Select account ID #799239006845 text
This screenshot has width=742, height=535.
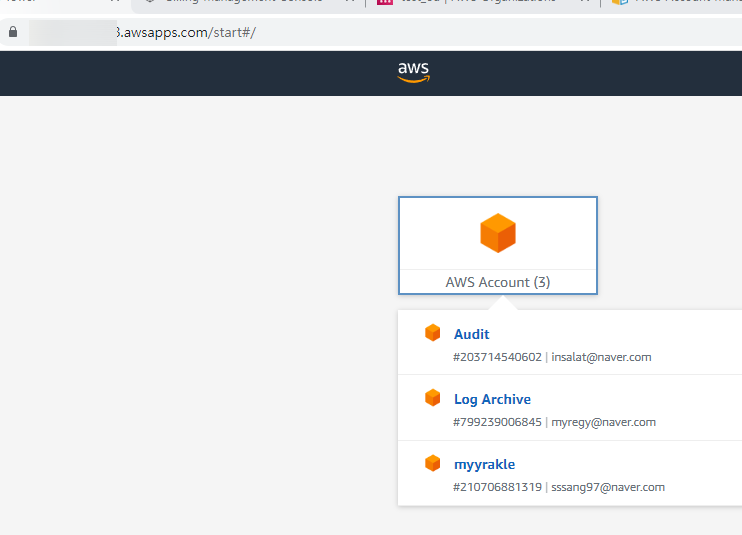497,422
